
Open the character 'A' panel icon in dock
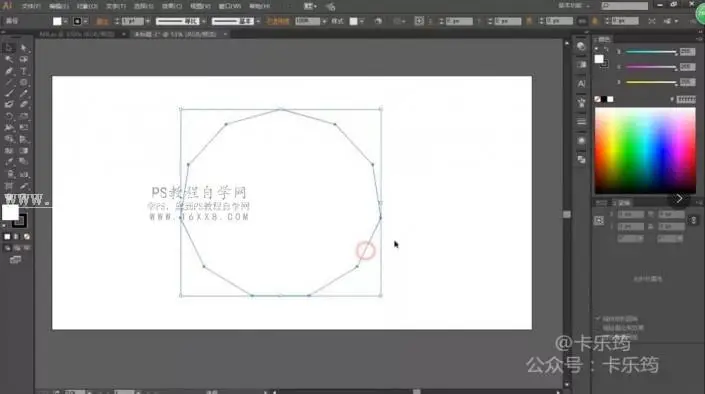point(581,84)
